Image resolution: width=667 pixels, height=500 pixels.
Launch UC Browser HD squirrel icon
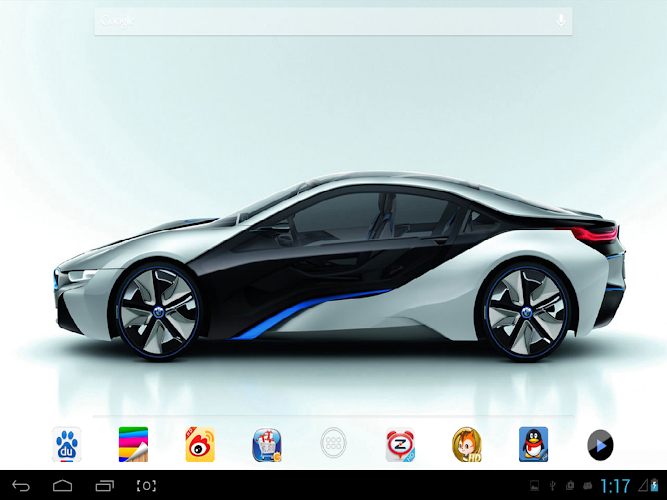[467, 445]
